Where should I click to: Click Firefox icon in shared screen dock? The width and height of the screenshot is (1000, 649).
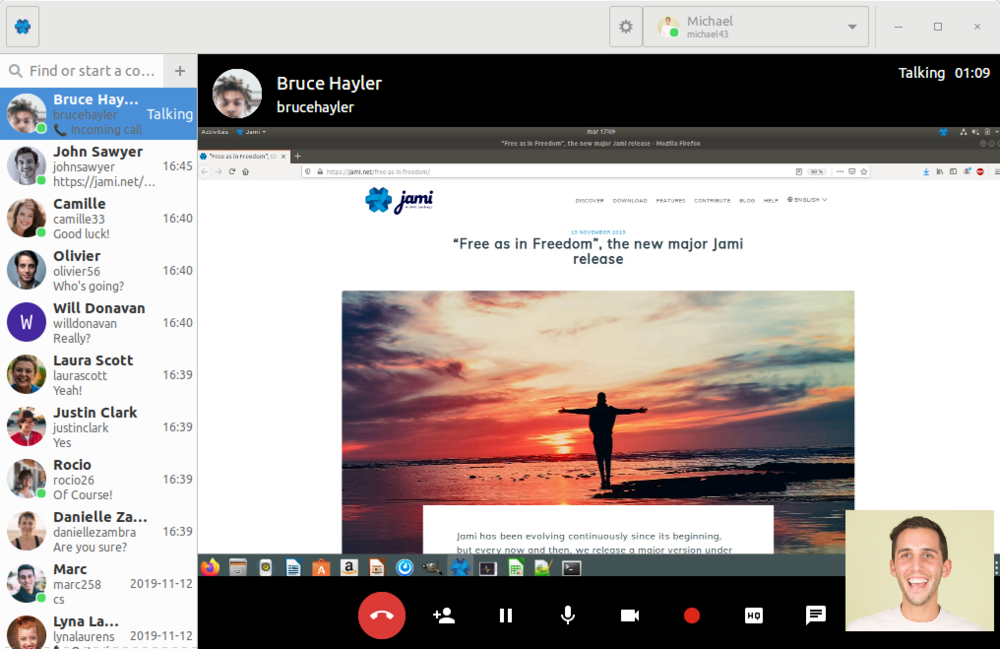point(210,567)
